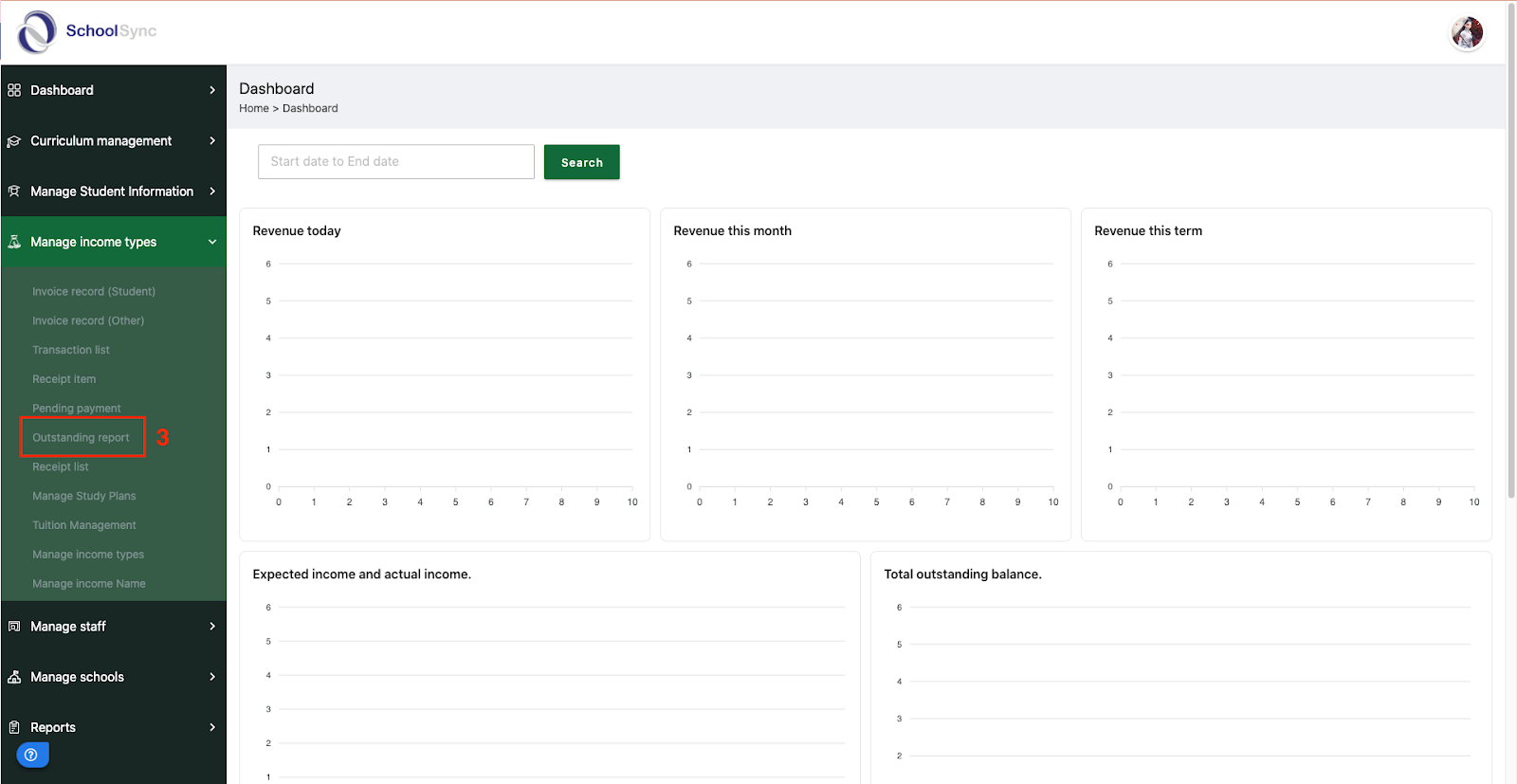Click the Revenue this term chart title
Viewport: 1517px width, 784px height.
click(x=1148, y=231)
